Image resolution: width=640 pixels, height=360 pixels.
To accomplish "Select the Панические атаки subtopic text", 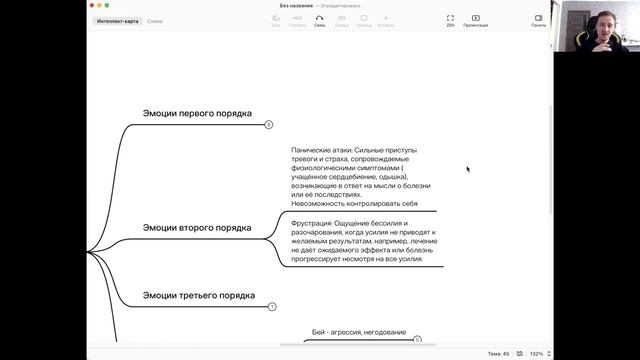I will click(361, 177).
